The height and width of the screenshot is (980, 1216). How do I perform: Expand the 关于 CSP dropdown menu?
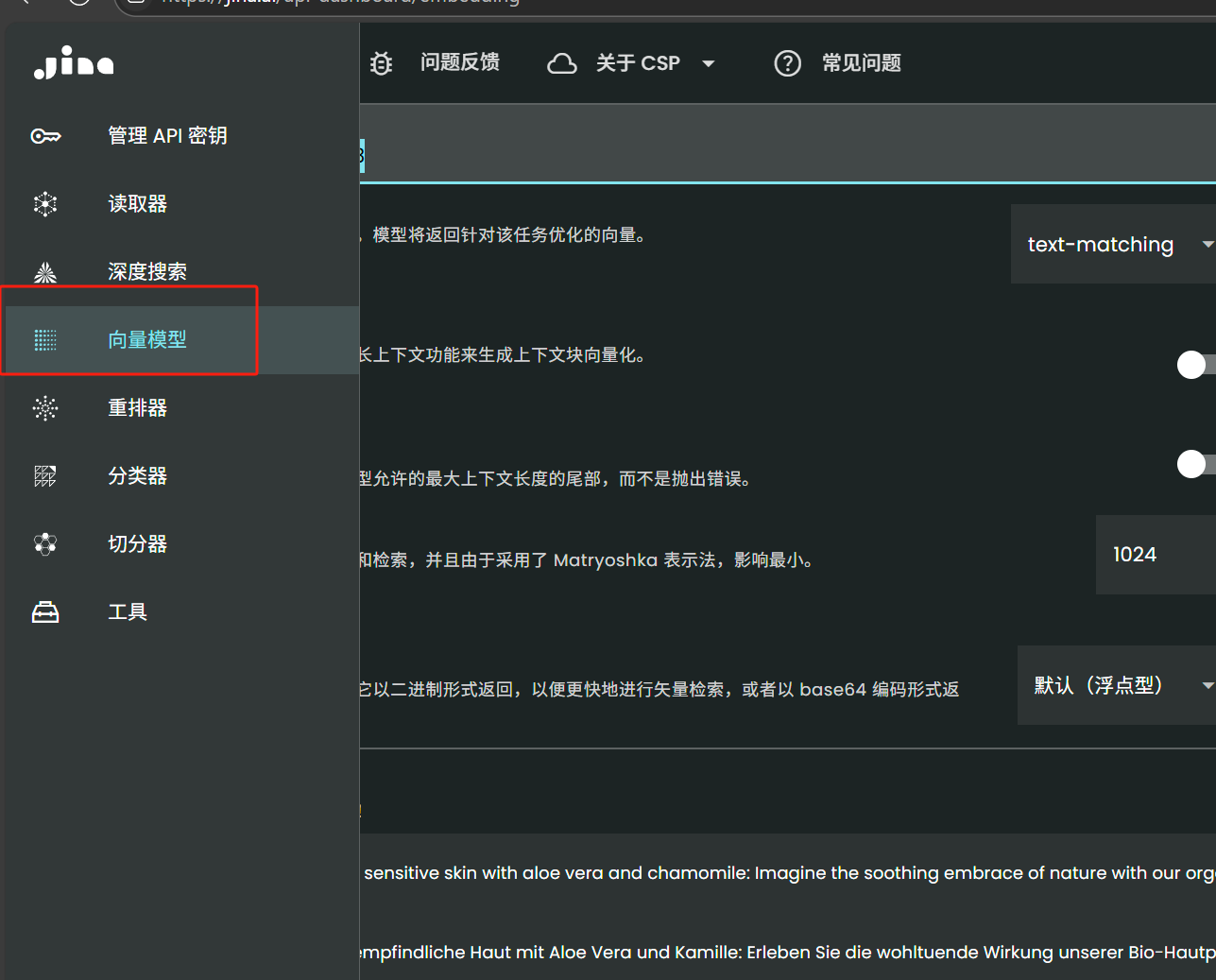pyautogui.click(x=631, y=63)
